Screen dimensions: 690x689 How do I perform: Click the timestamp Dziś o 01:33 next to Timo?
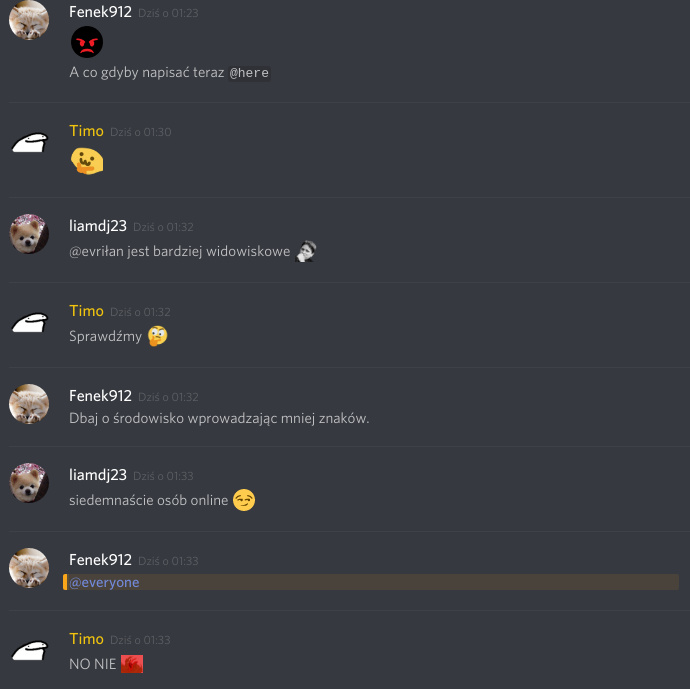click(x=140, y=640)
